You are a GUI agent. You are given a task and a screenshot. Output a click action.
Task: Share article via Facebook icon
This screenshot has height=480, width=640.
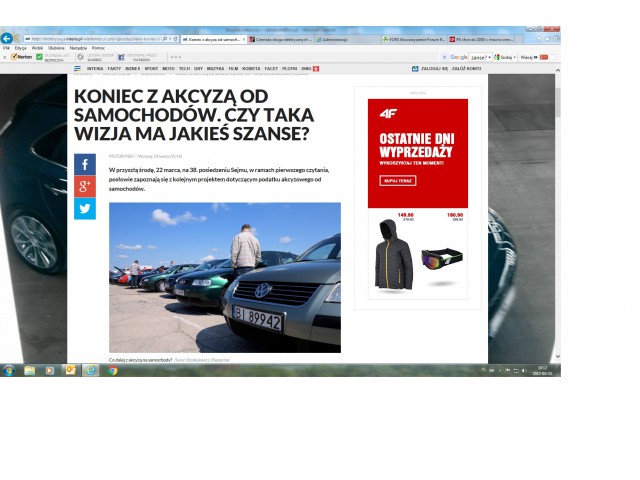tap(85, 164)
